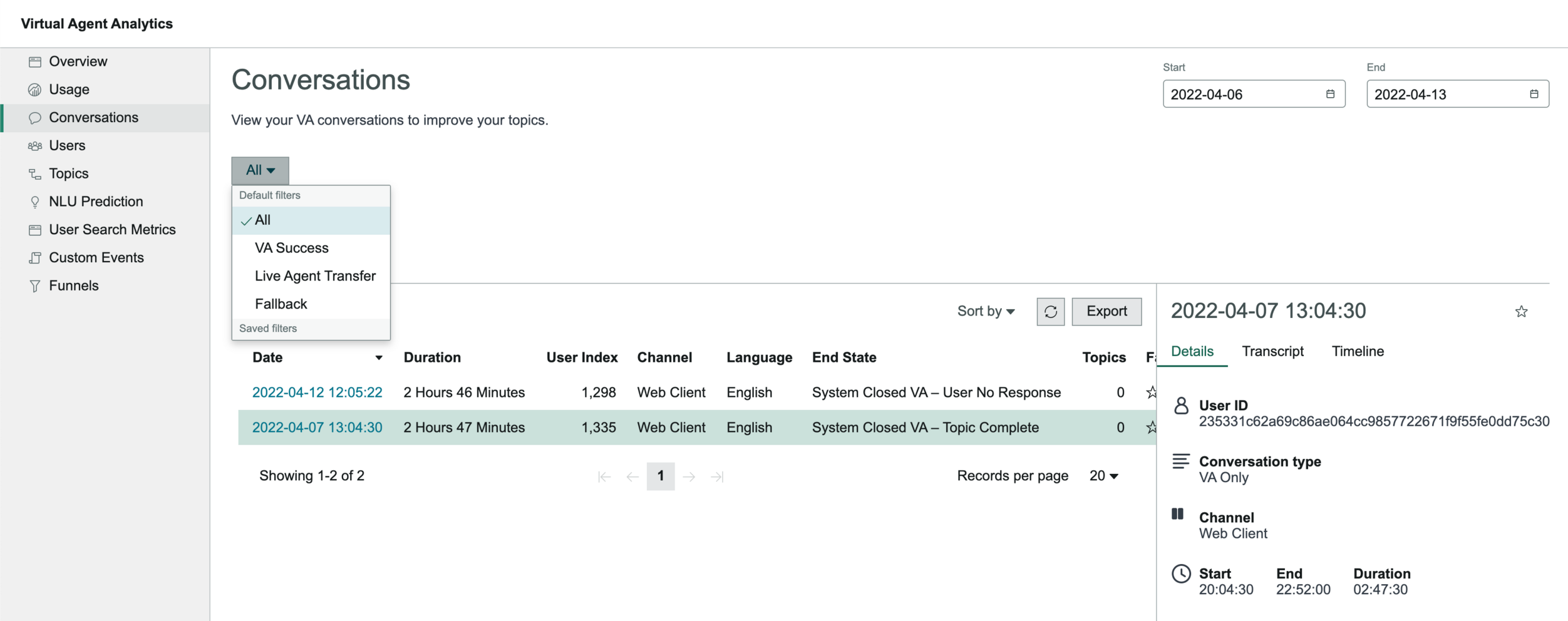The image size is (1568, 621).
Task: Open the Sort by dropdown
Action: [986, 311]
